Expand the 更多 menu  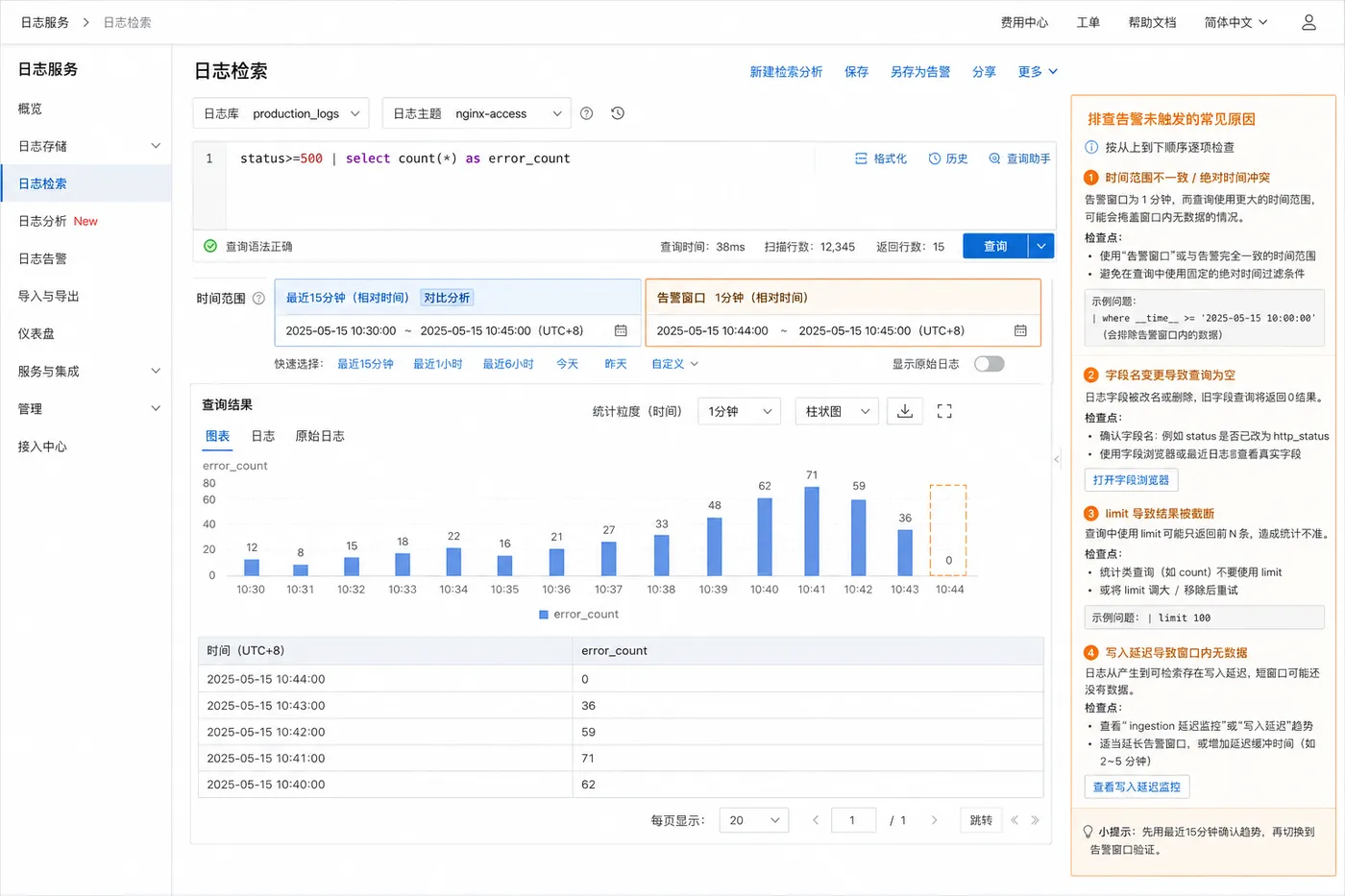1038,72
